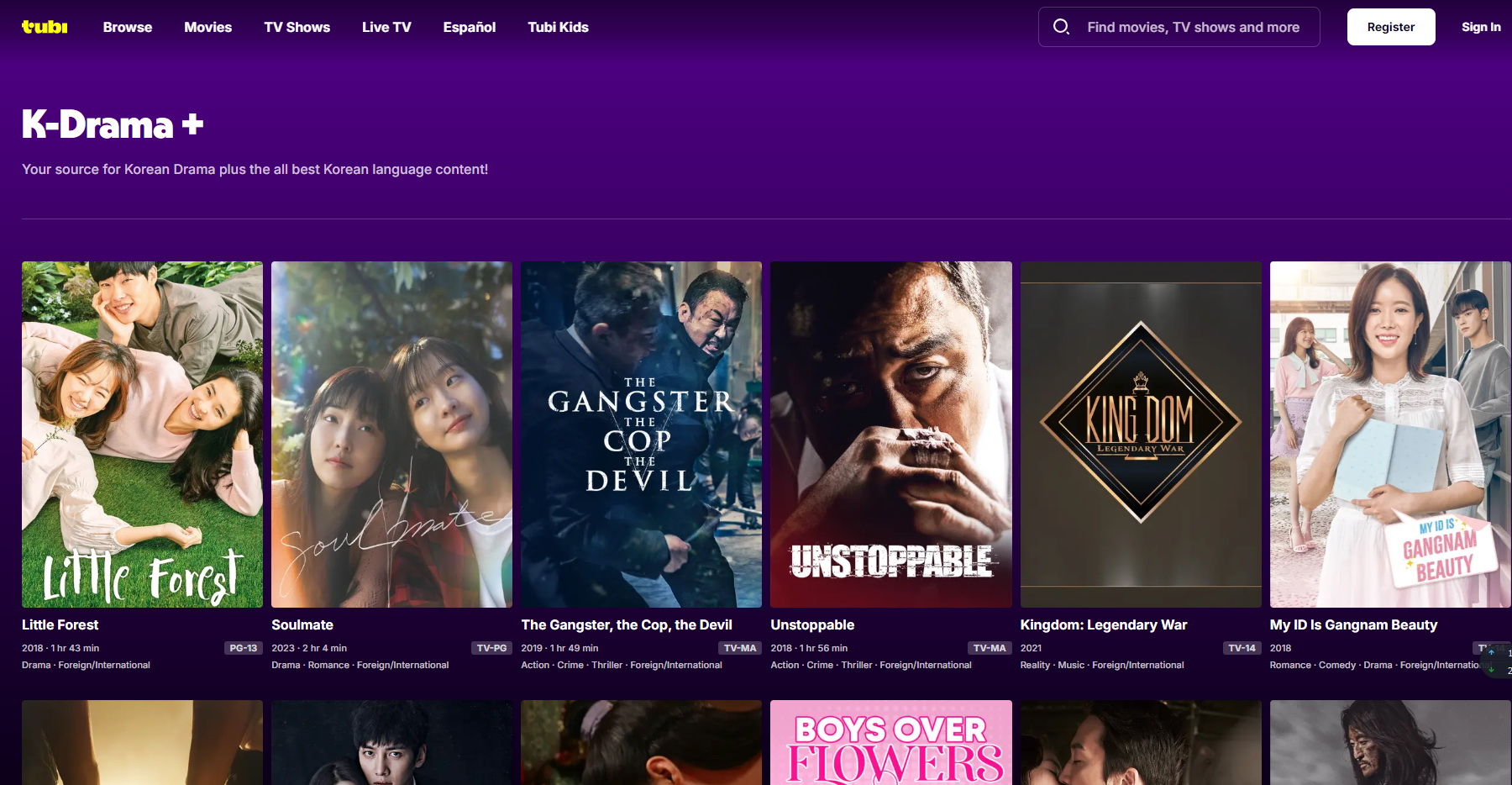Switch to Live TV
This screenshot has height=785, width=1512.
pos(386,27)
